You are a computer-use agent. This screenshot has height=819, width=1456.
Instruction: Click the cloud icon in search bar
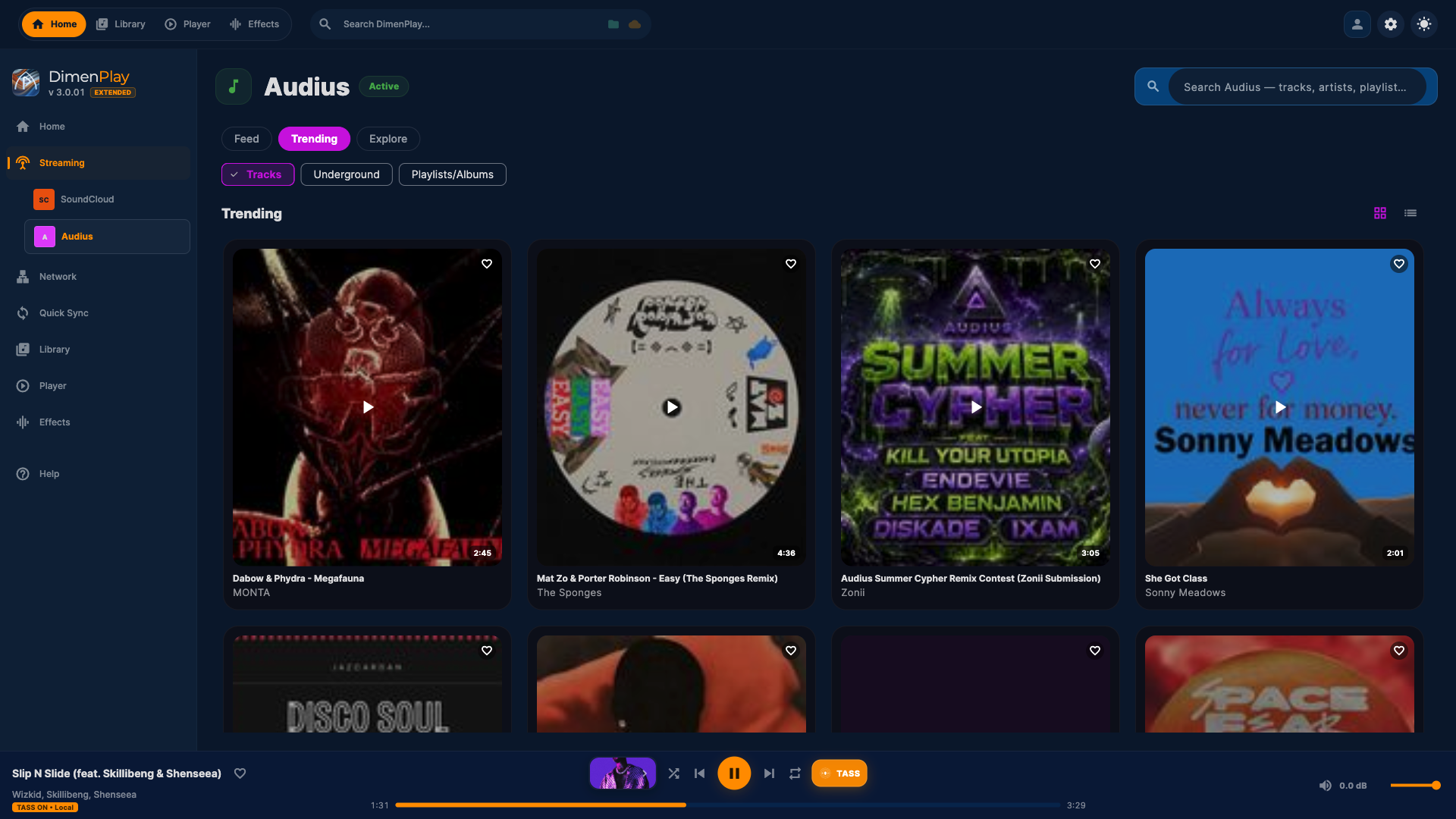click(x=635, y=24)
